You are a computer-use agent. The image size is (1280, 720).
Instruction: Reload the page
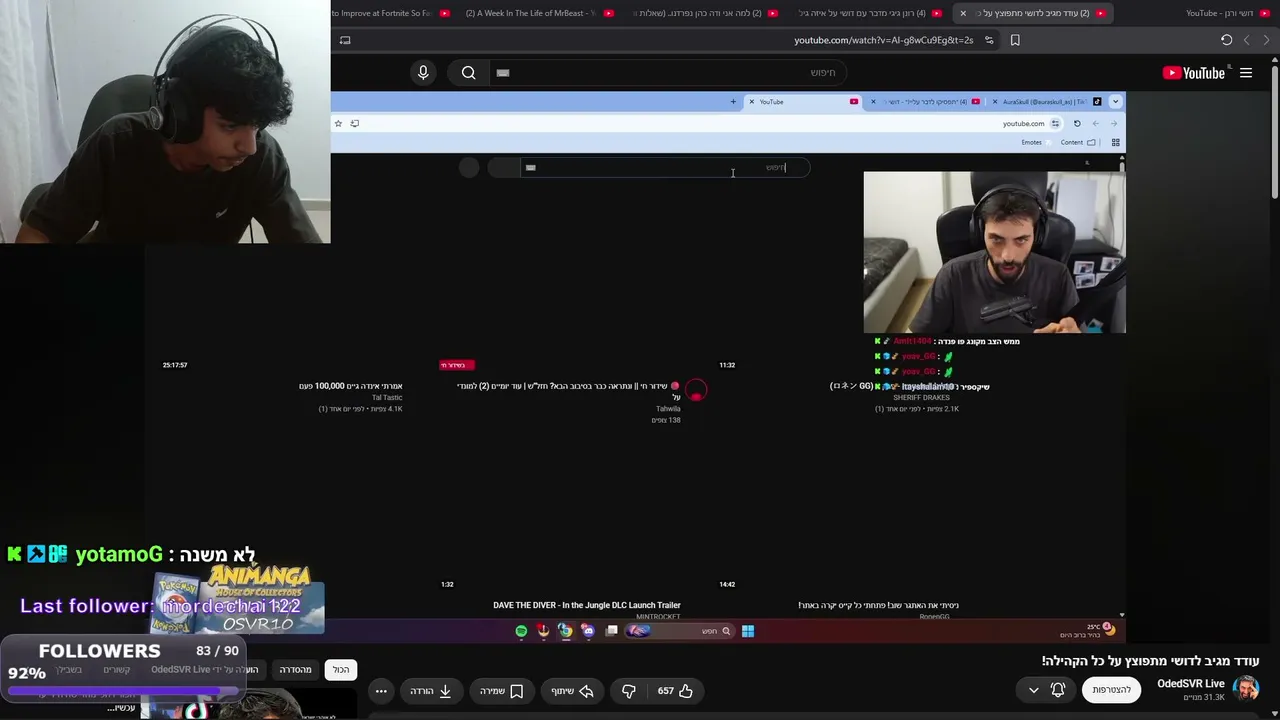point(1226,40)
